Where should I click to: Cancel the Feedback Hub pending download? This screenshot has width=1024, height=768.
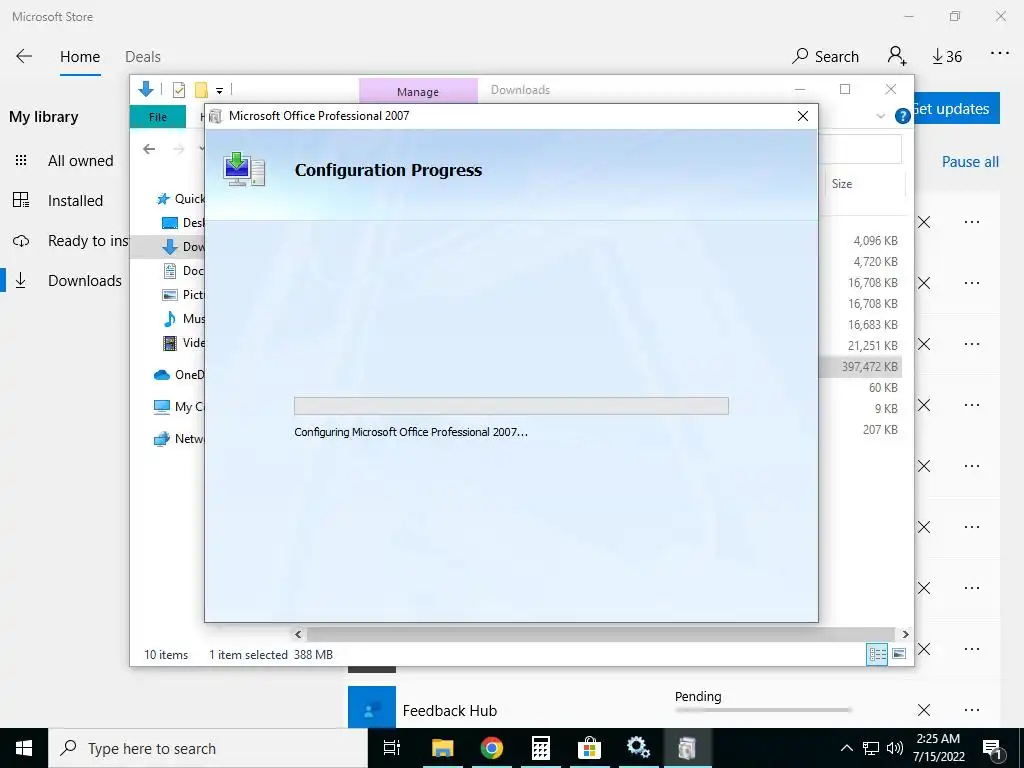[x=923, y=710]
